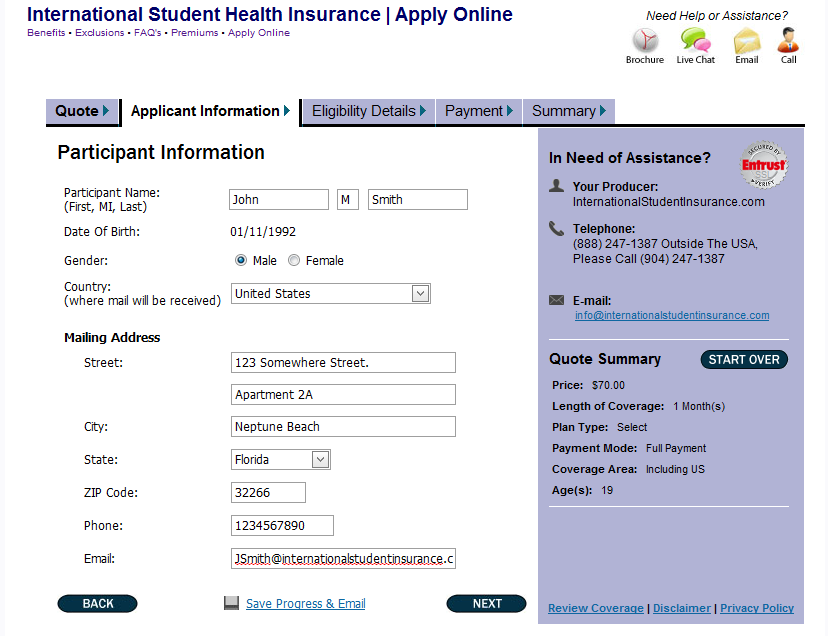828x636 pixels.
Task: Click the telephone handset icon
Action: (556, 229)
